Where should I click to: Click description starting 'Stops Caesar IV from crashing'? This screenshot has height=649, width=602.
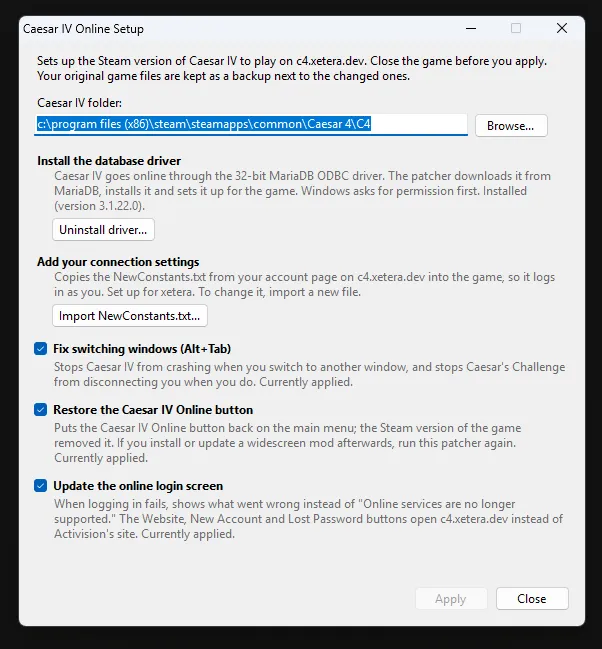309,374
